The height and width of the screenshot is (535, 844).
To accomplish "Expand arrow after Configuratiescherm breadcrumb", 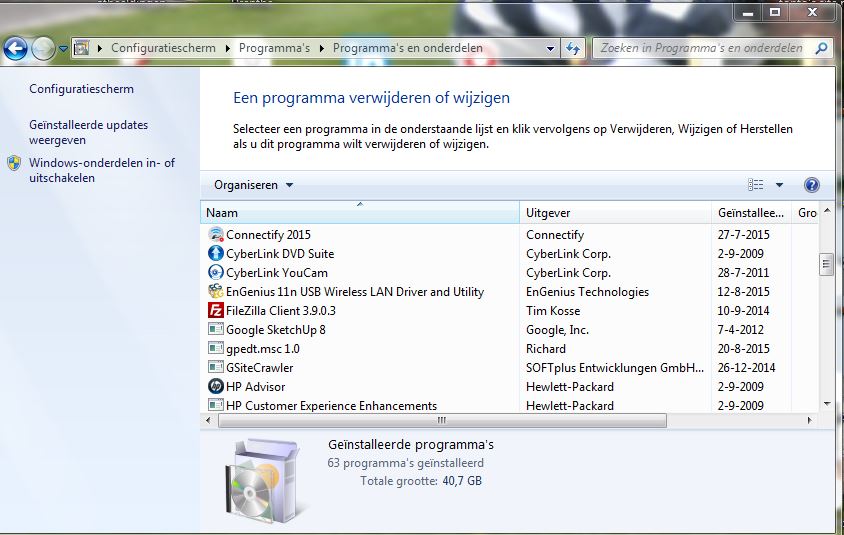I will 228,48.
